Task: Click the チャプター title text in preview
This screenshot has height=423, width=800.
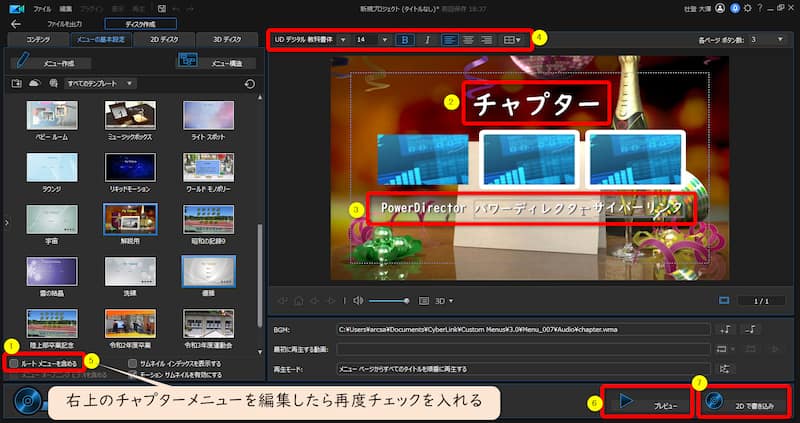Action: (536, 104)
